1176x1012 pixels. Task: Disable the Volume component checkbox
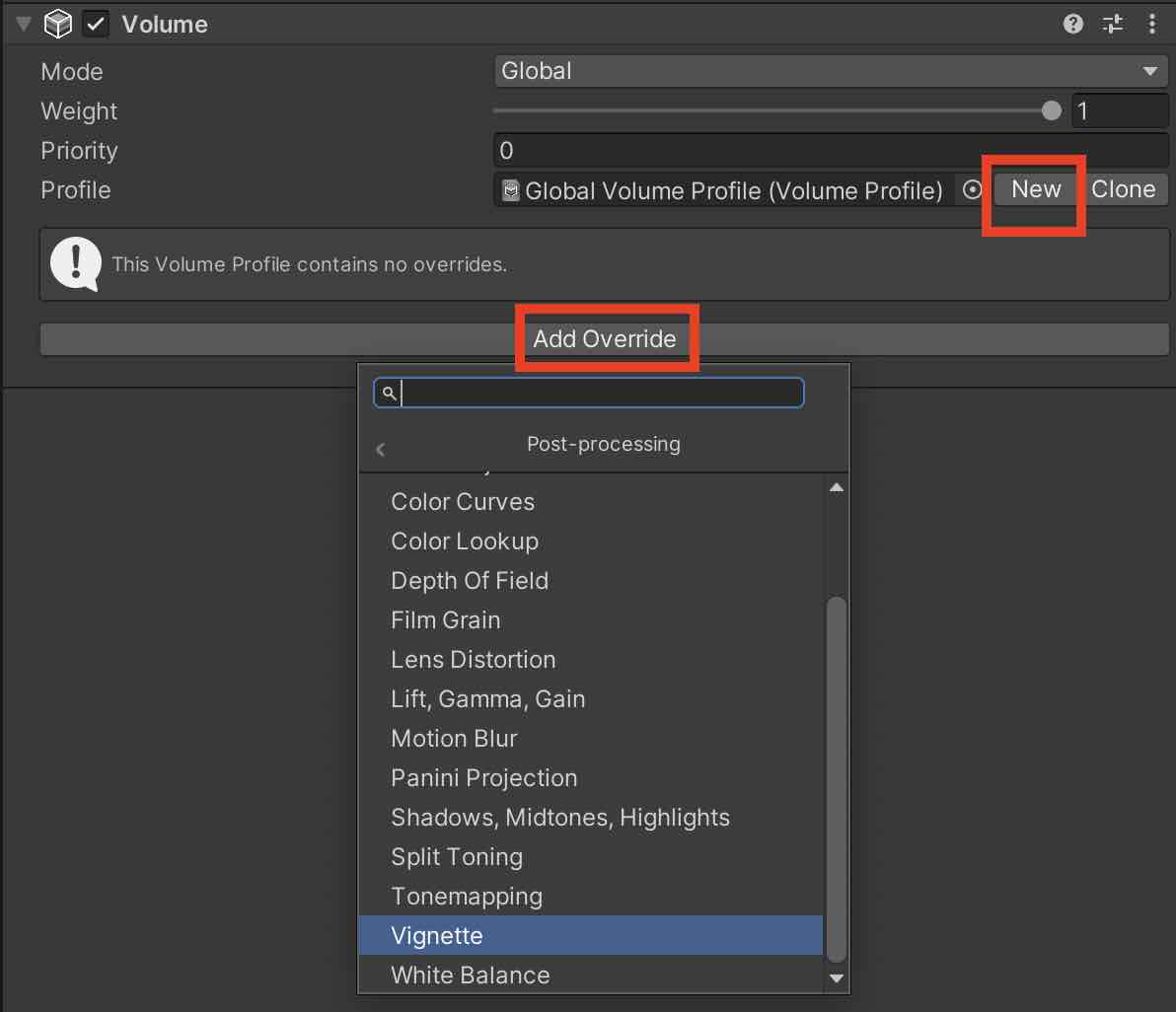pos(94,23)
